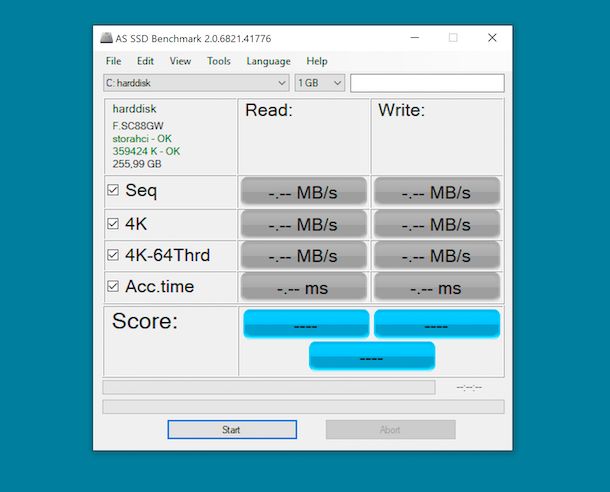Image resolution: width=610 pixels, height=492 pixels.
Task: Open the Edit menu
Action: tap(145, 61)
